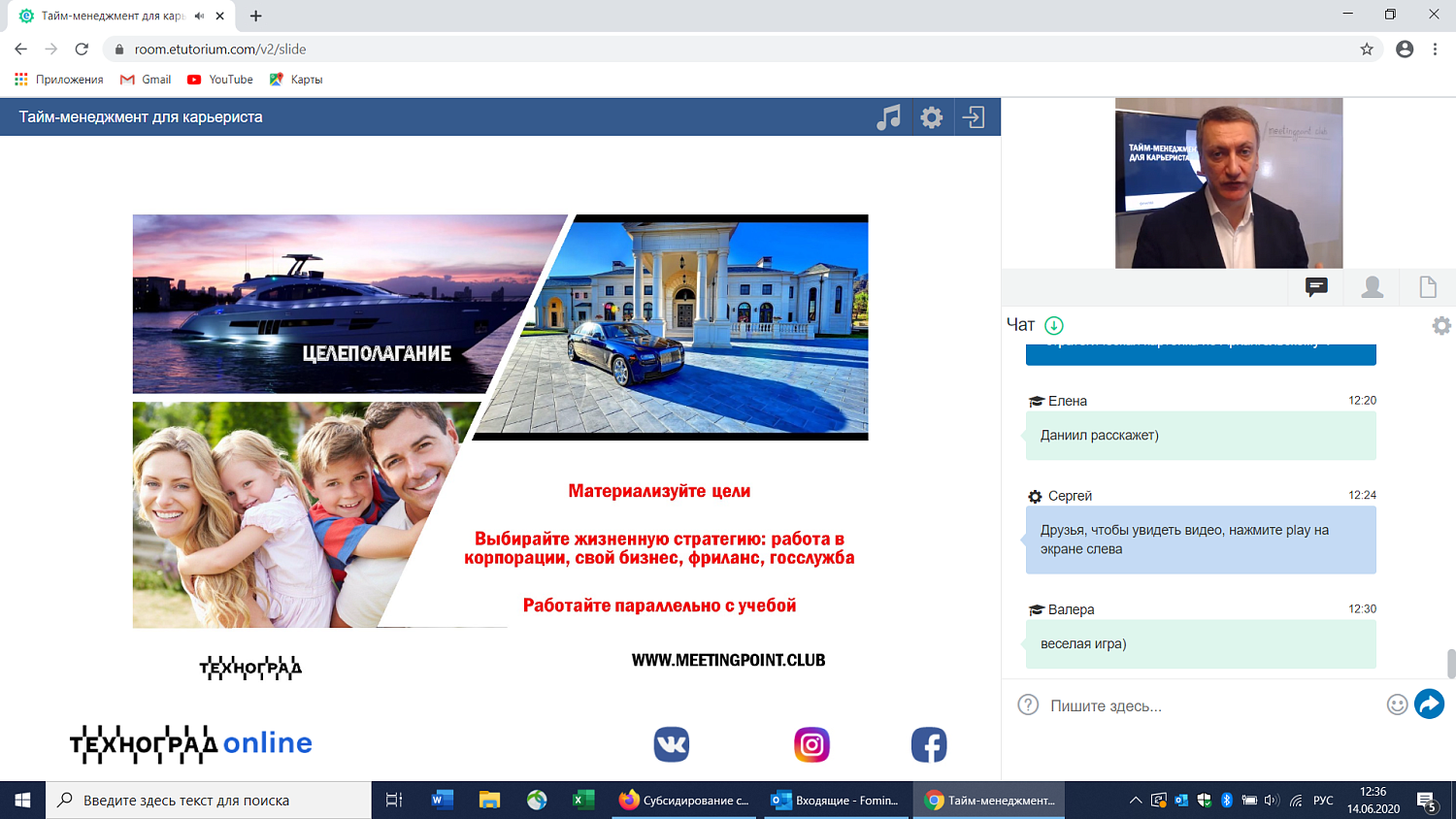Send a message with the arrow icon
Screen dimensions: 1456x819
coord(1428,704)
